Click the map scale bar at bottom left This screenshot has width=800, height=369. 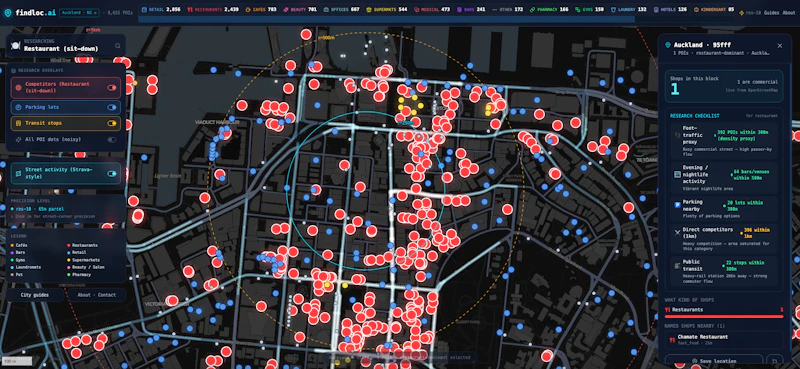tap(16, 361)
